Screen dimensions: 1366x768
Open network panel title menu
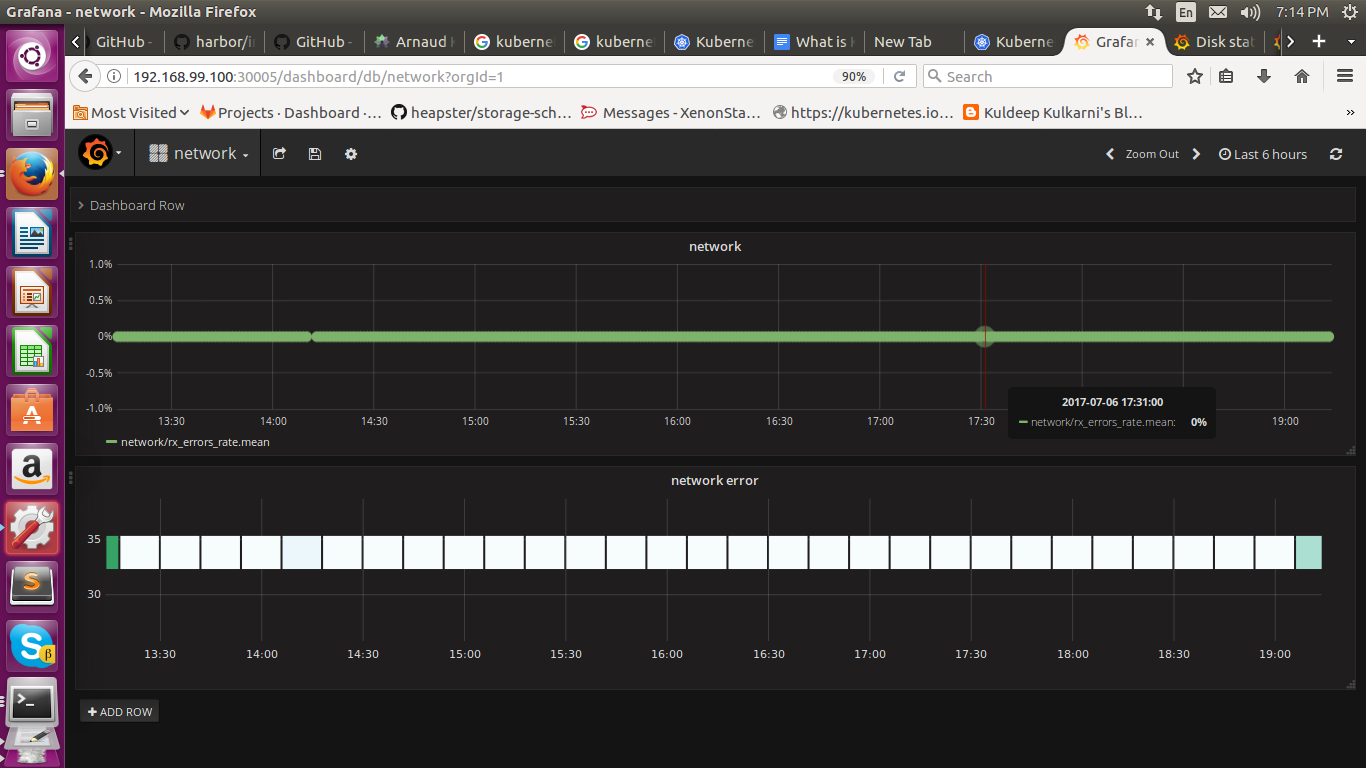coord(715,246)
